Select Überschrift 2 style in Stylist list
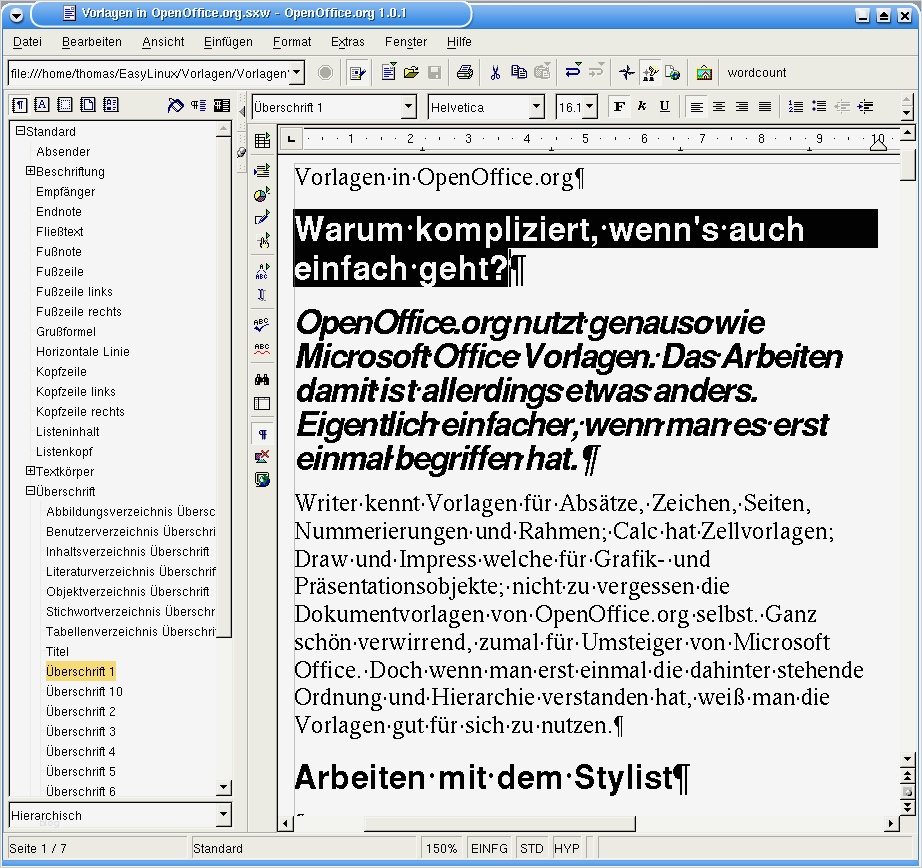 [x=81, y=711]
